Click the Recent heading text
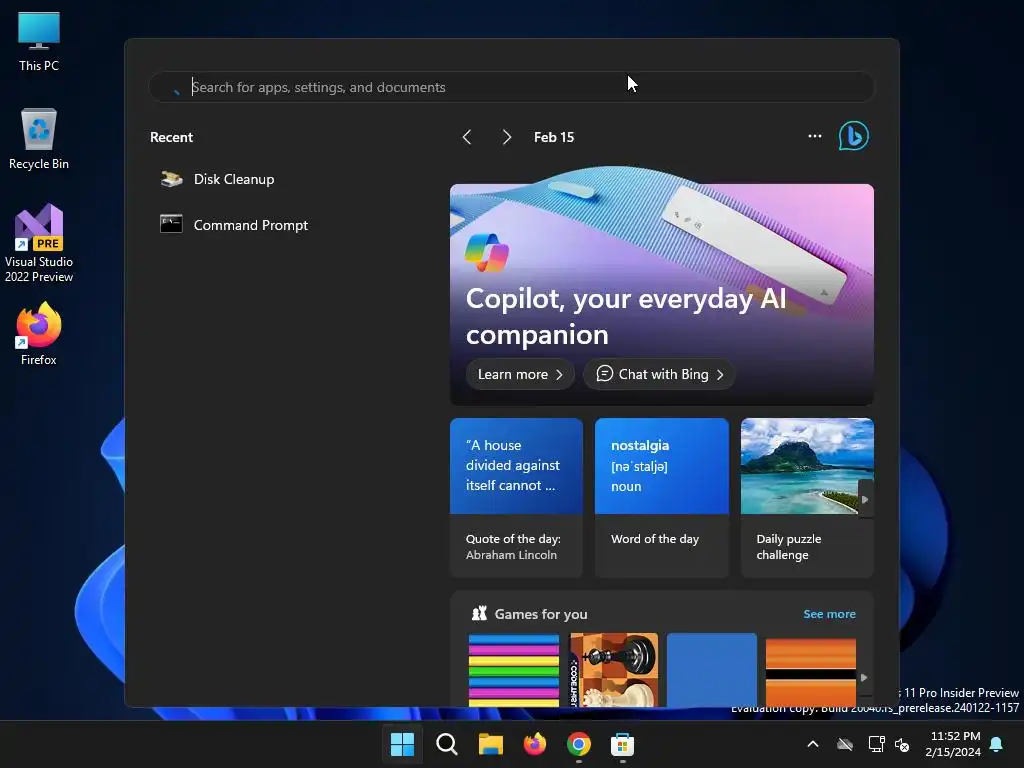 pos(171,137)
